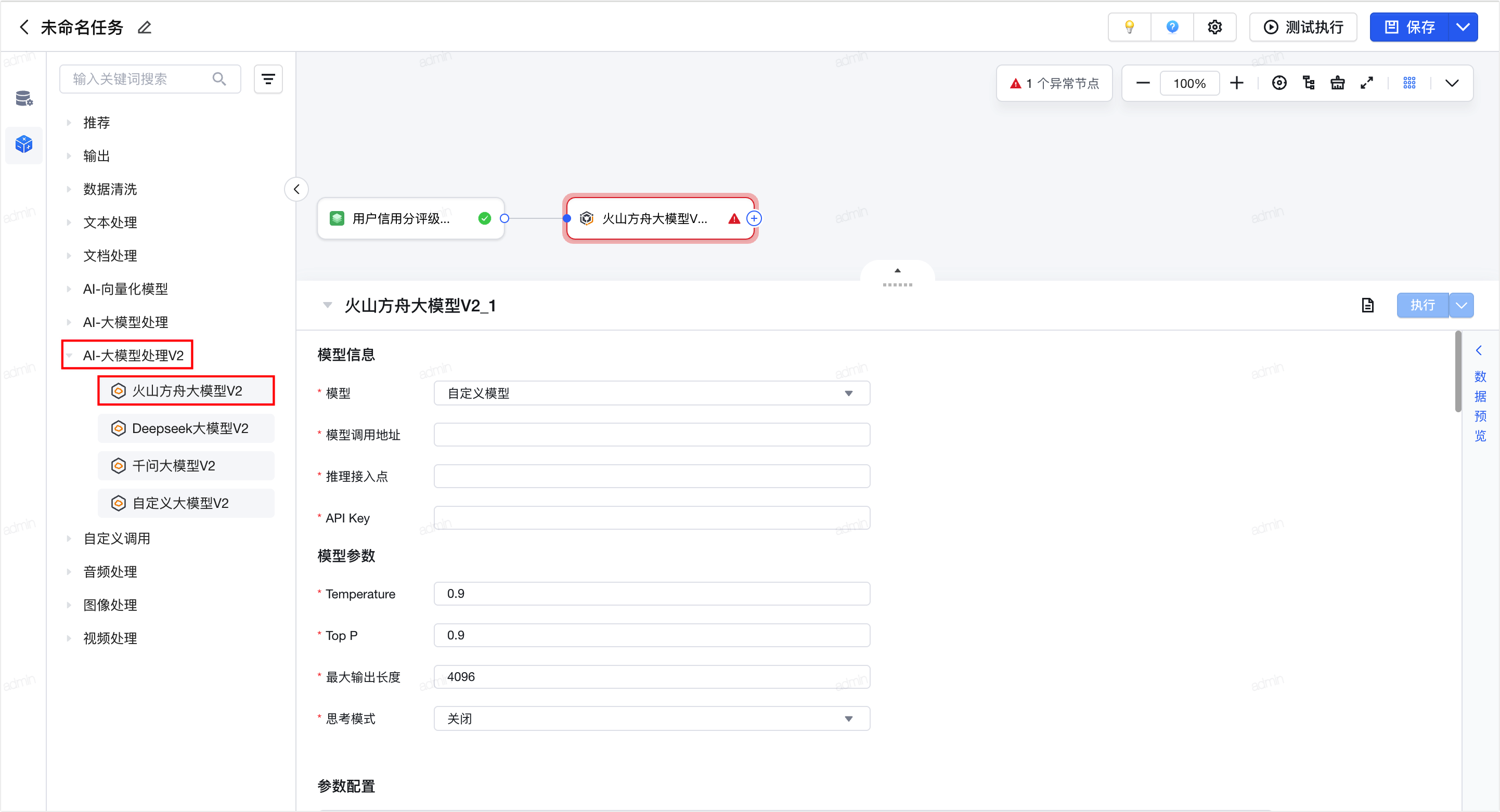View the 1 个异常节点 warning

pyautogui.click(x=1055, y=83)
